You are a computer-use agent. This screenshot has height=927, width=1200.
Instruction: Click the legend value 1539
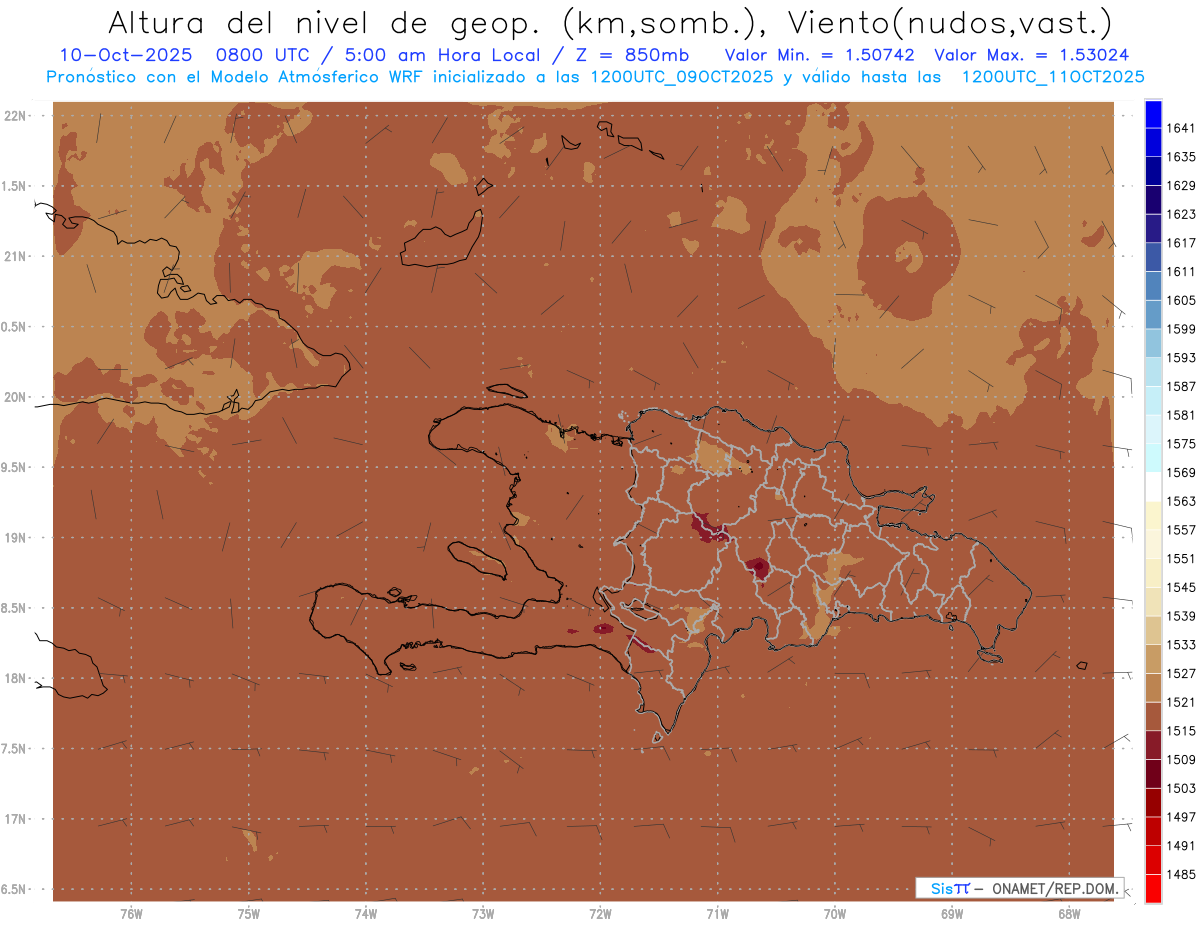click(x=1181, y=616)
